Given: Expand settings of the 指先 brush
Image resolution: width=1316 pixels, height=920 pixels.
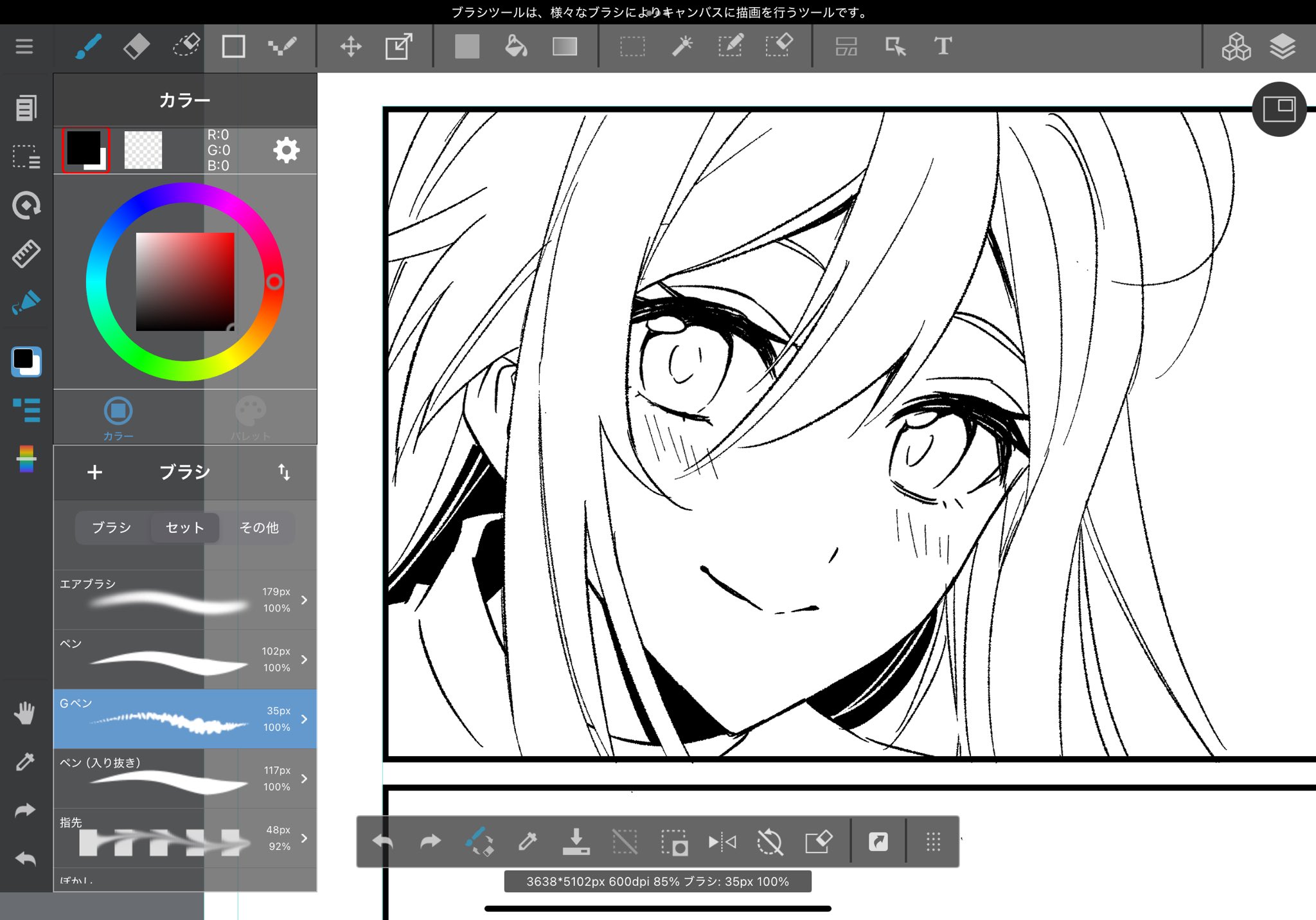Looking at the screenshot, I should point(304,838).
